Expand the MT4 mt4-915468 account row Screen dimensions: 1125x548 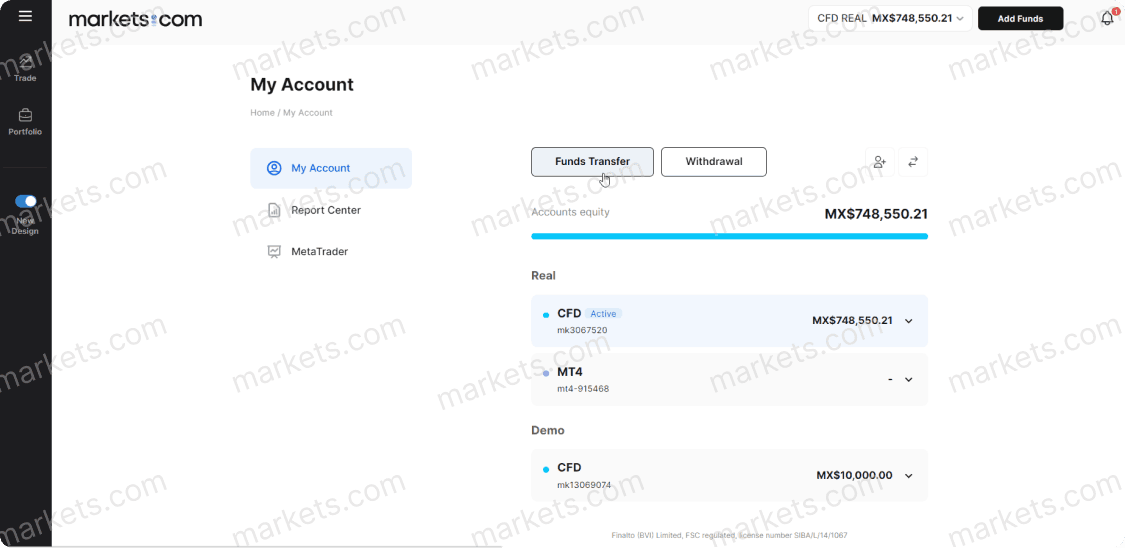[x=729, y=379]
